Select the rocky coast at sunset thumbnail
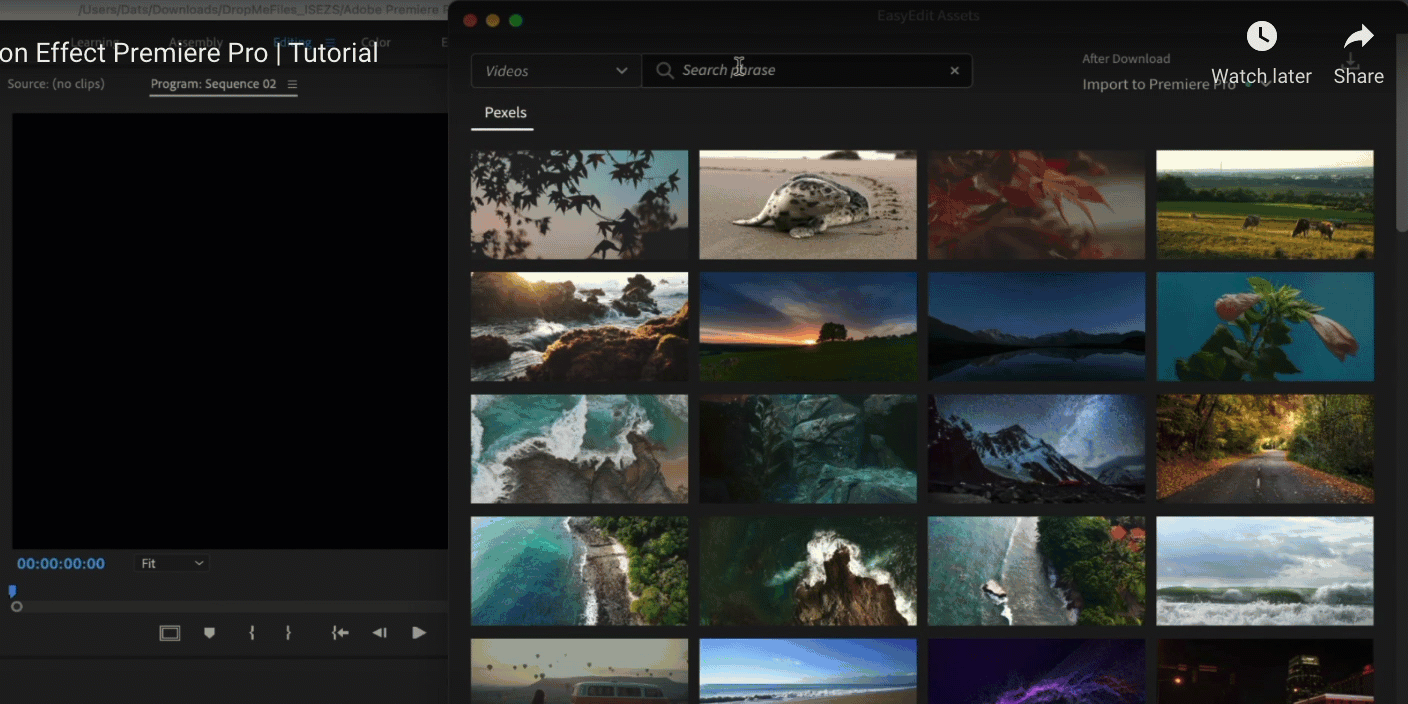The image size is (1408, 704). [x=579, y=327]
